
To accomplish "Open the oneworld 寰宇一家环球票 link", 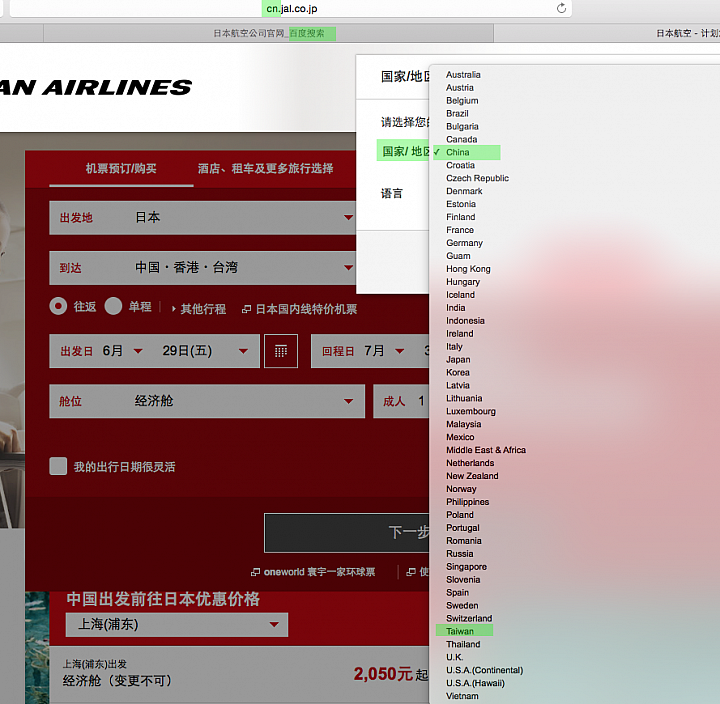I will (313, 572).
